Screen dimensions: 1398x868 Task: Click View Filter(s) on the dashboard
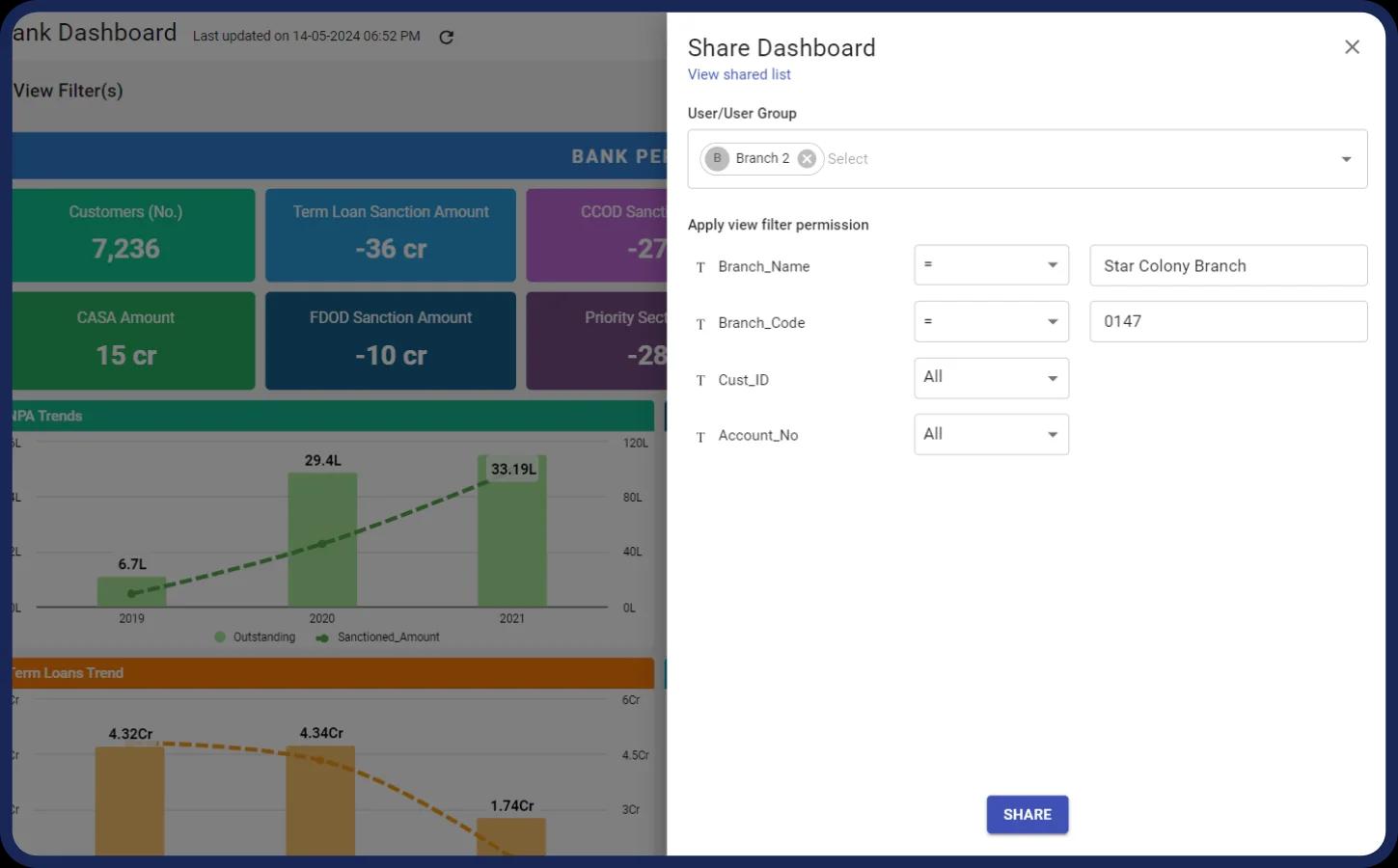coord(69,91)
